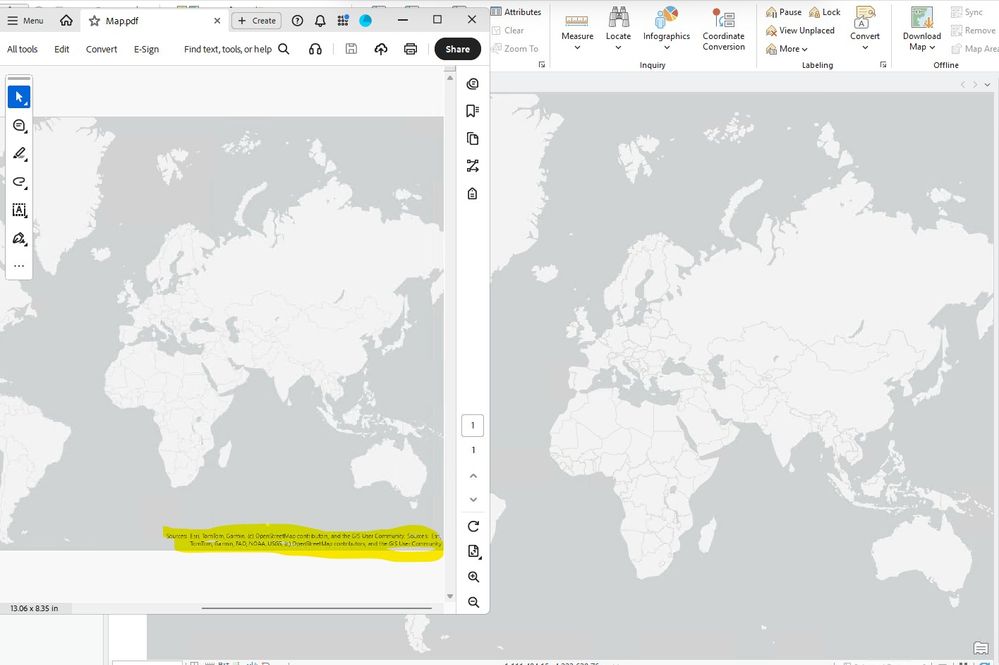Open Acrobat Menu hamburger
The height and width of the screenshot is (665, 999).
pos(25,20)
